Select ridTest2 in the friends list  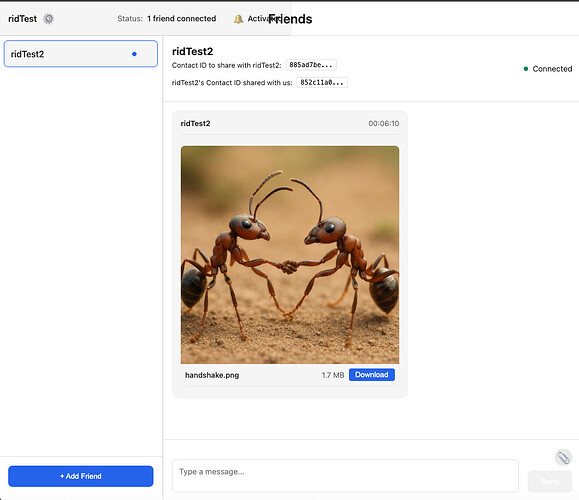81,54
